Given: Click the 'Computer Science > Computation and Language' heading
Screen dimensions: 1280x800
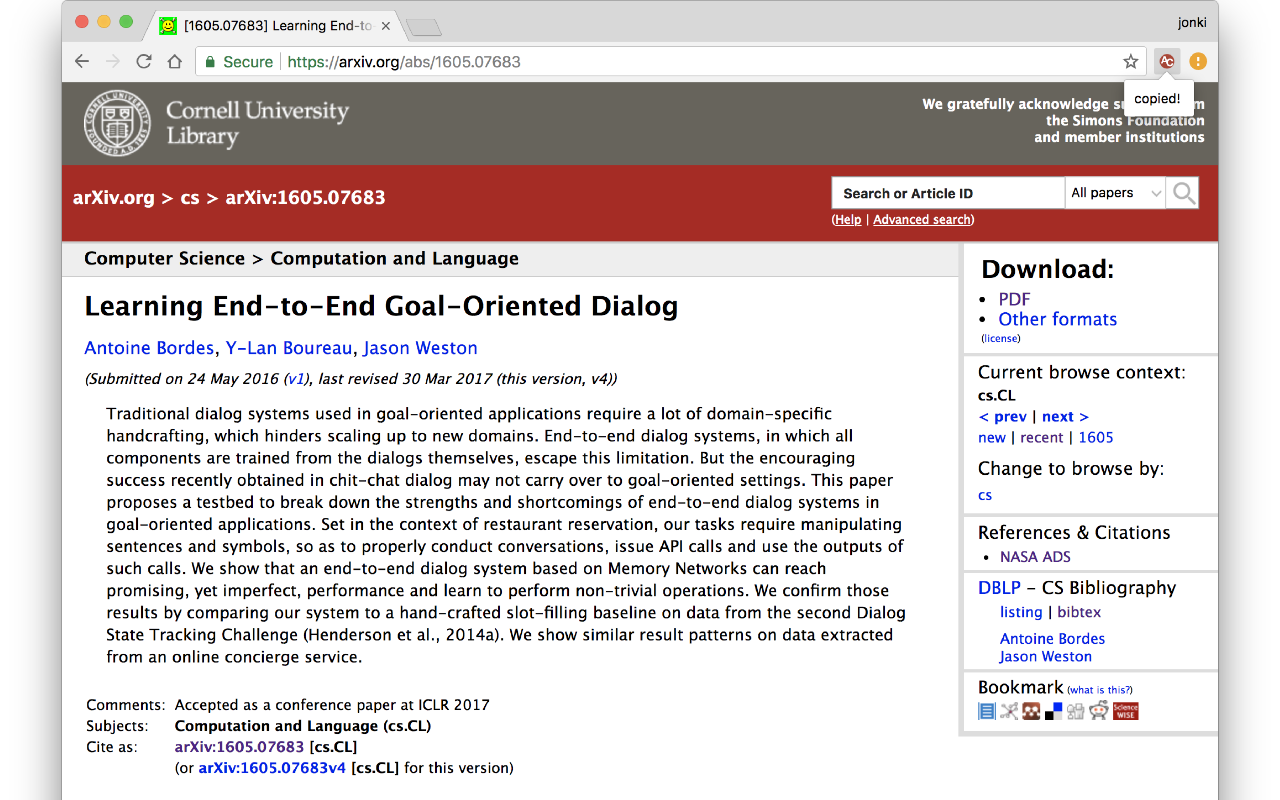Looking at the screenshot, I should tap(301, 258).
